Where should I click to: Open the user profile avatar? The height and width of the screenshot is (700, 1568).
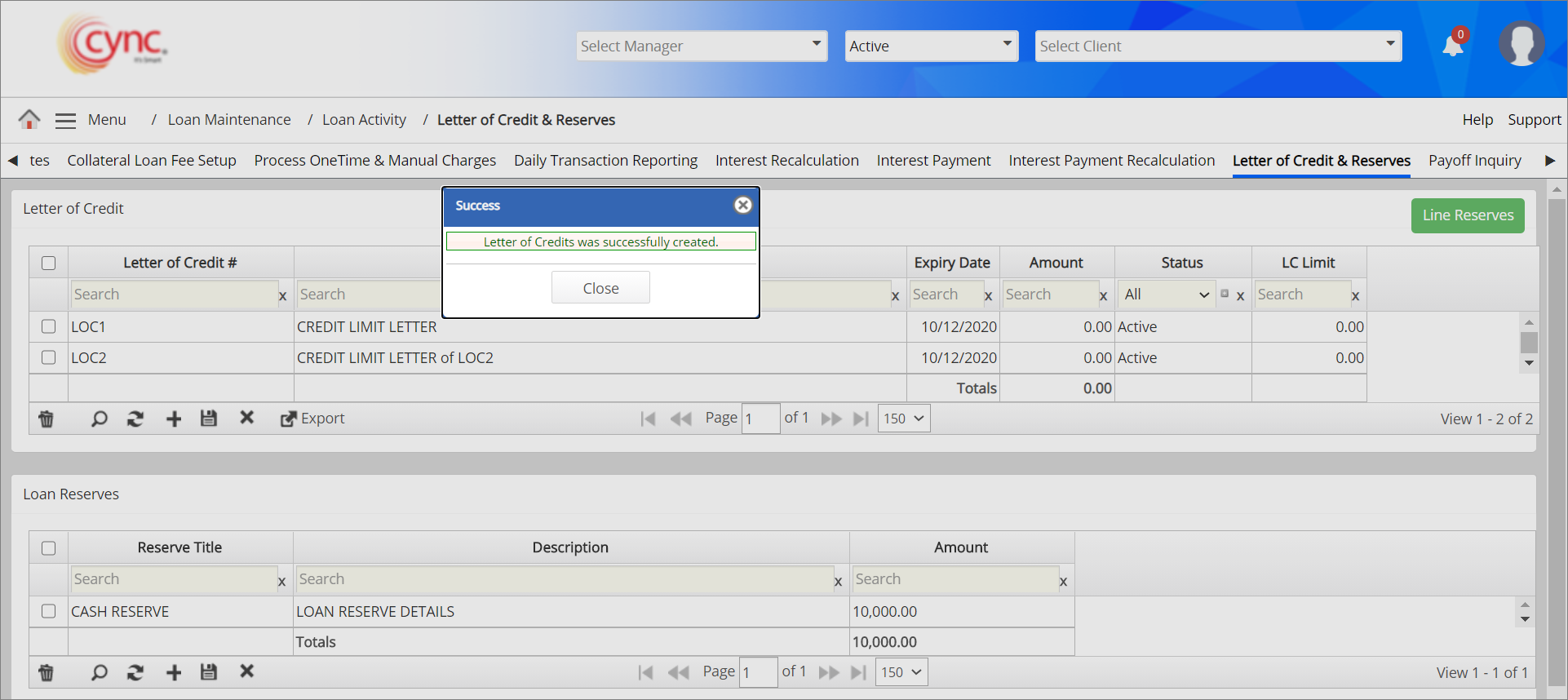[x=1521, y=44]
